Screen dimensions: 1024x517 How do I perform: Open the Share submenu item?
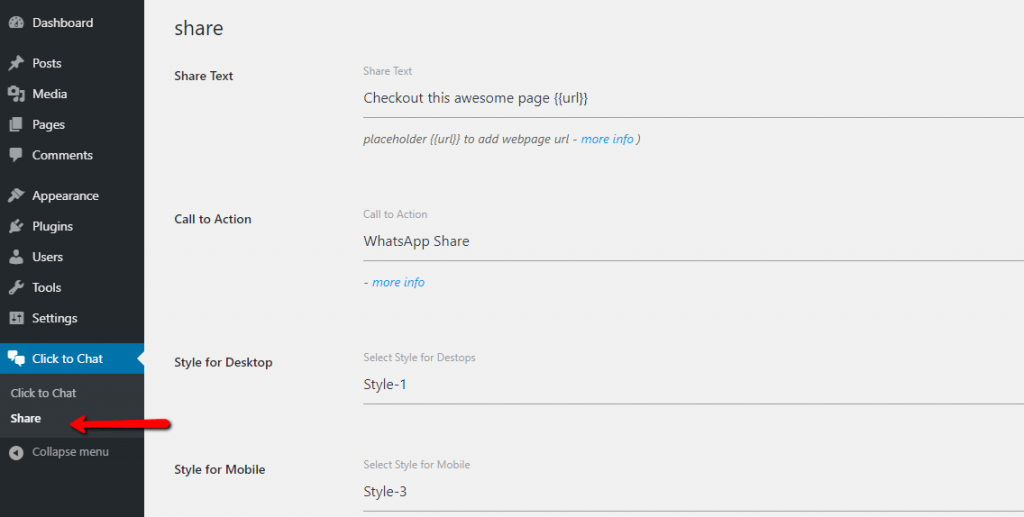click(25, 418)
